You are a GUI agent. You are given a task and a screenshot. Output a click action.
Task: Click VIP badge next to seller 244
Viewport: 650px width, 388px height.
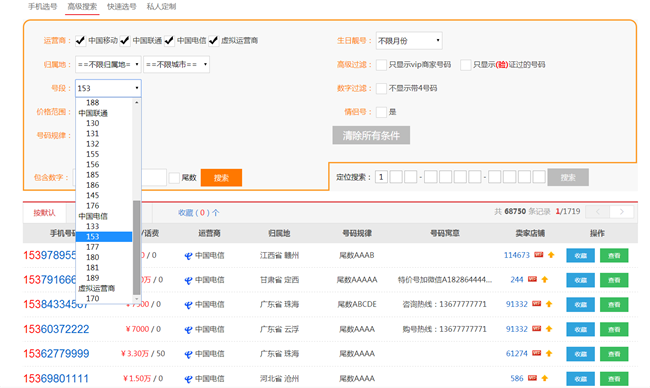[x=532, y=279]
